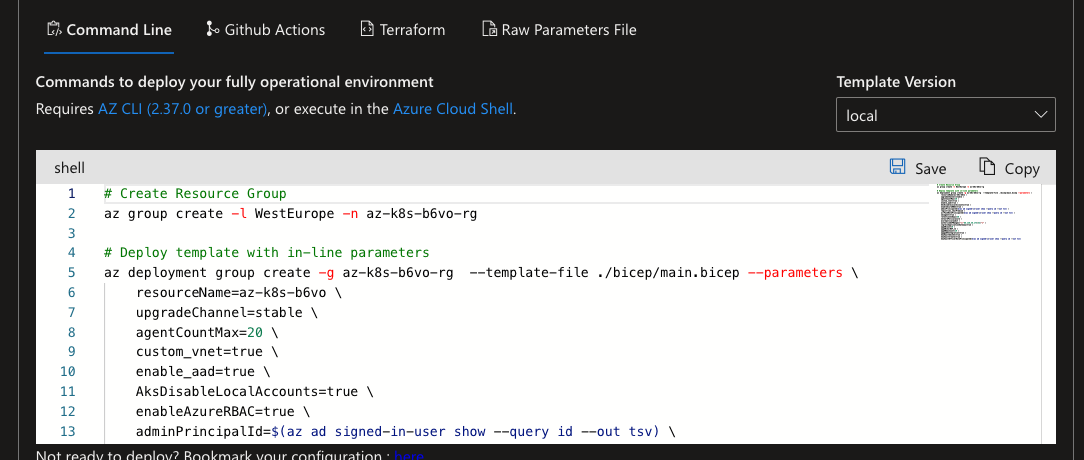Click '# Deploy template with in-line parameters' comment
Screen dimensions: 1084x460
pyautogui.click(x=267, y=252)
